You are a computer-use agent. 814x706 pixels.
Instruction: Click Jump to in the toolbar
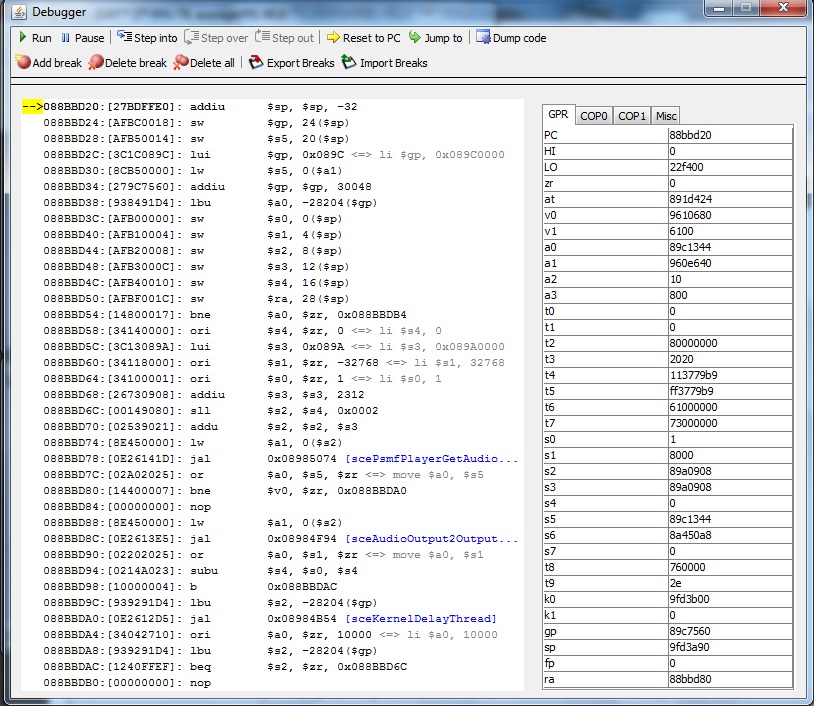click(x=435, y=38)
